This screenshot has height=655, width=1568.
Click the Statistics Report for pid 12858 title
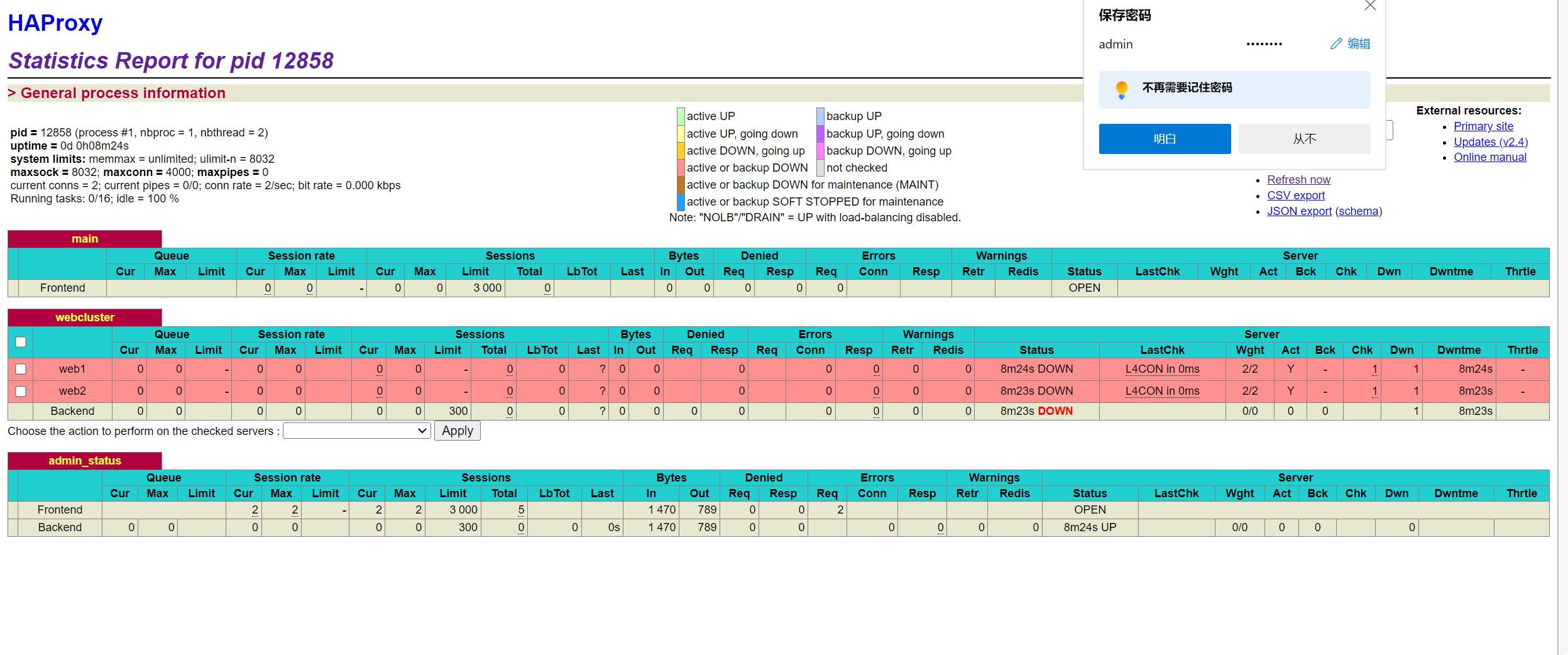point(171,61)
